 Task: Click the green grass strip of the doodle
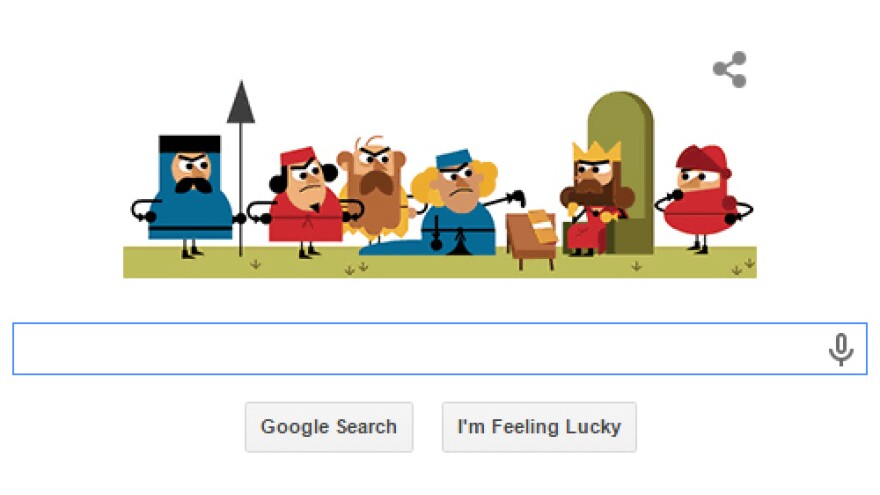440,263
